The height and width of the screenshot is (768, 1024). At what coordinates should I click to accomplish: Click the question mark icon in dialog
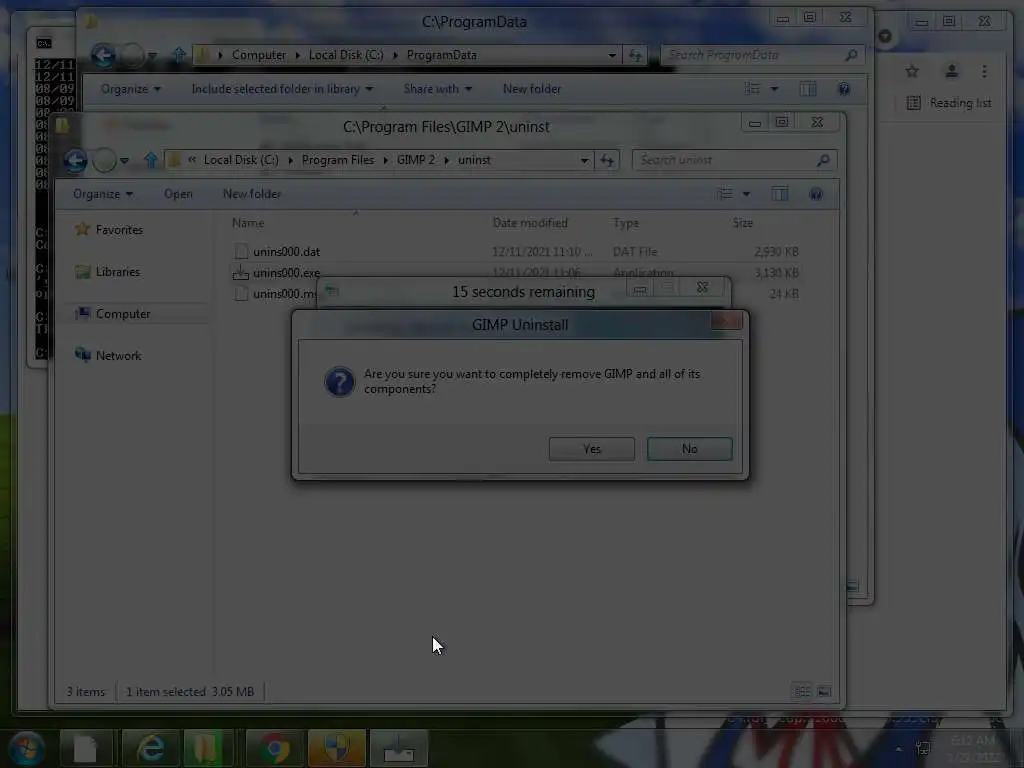(340, 381)
